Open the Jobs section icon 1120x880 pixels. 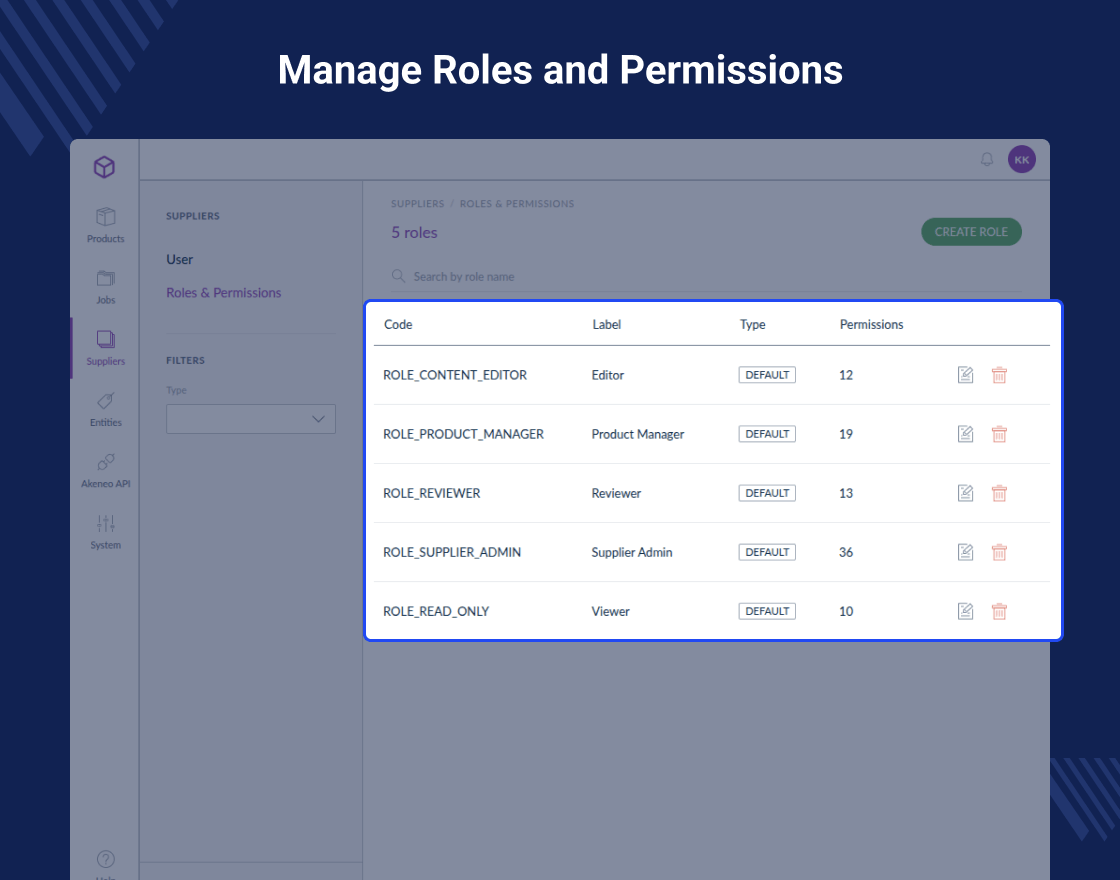[x=105, y=279]
